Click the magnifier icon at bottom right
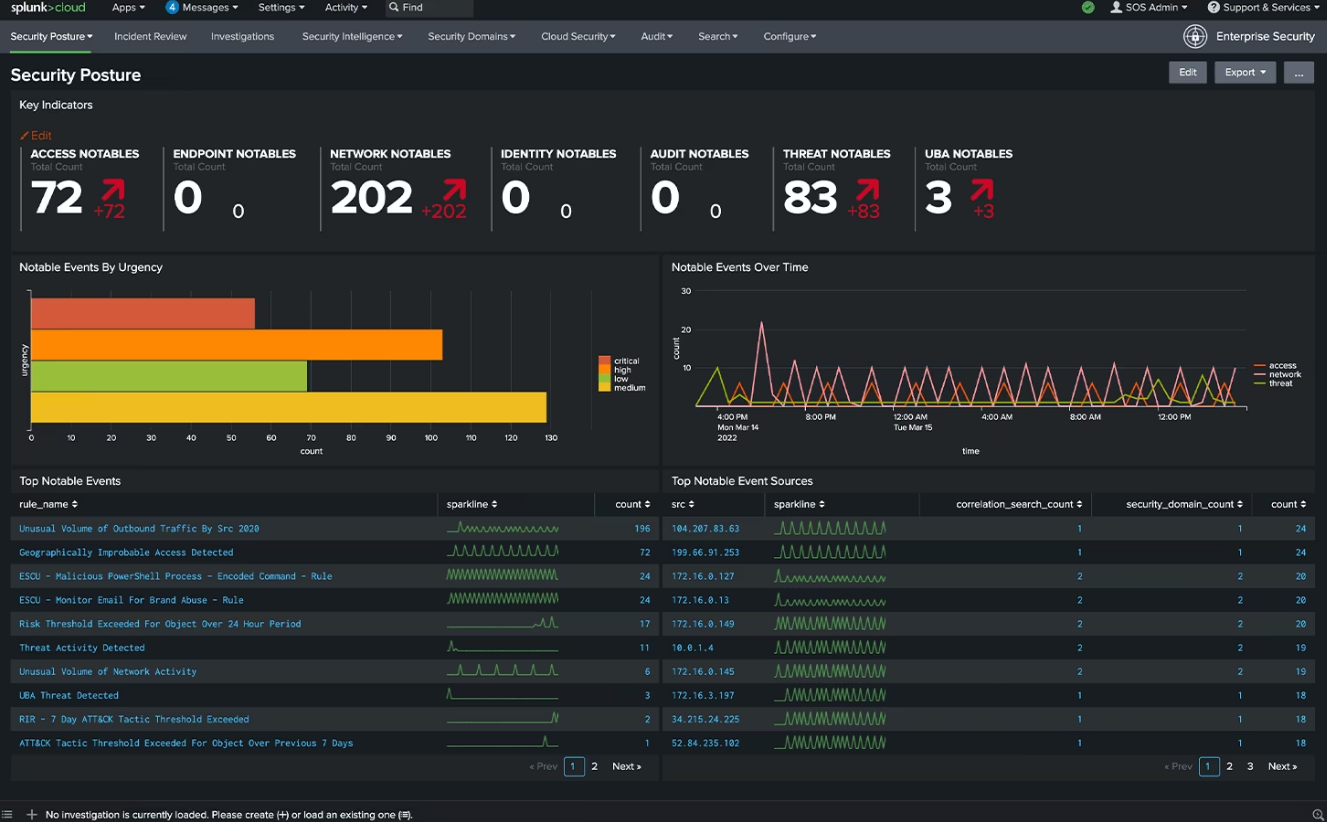 click(x=1318, y=814)
